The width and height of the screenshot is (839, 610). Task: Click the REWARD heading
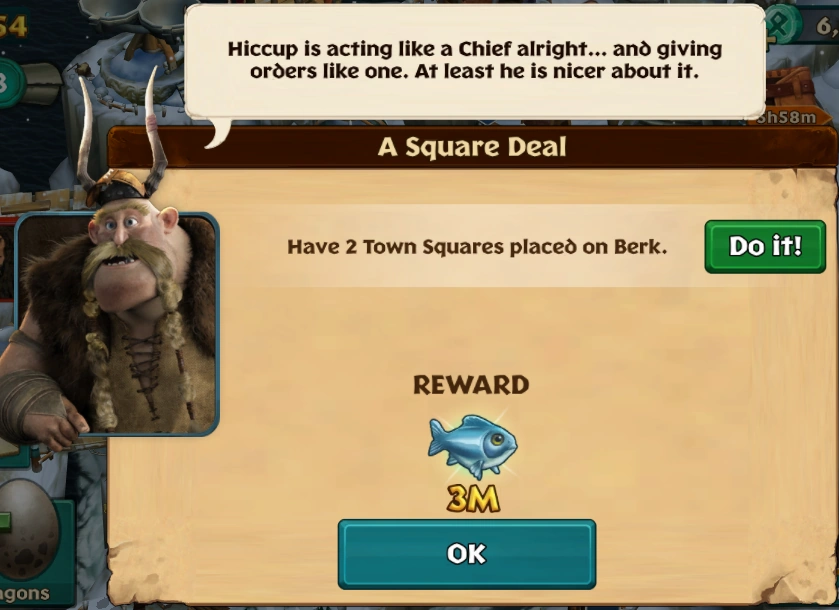click(x=471, y=385)
